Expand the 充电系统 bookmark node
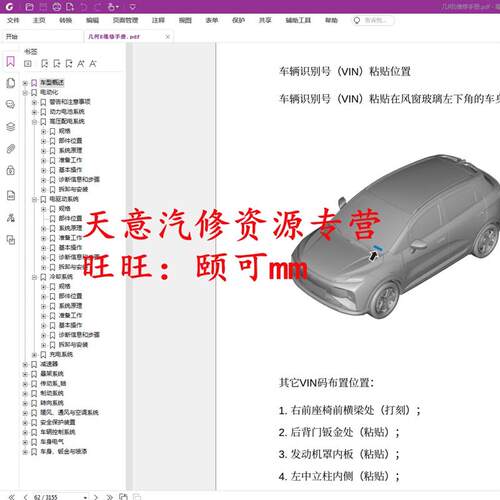The width and height of the screenshot is (500, 500). tap(34, 355)
